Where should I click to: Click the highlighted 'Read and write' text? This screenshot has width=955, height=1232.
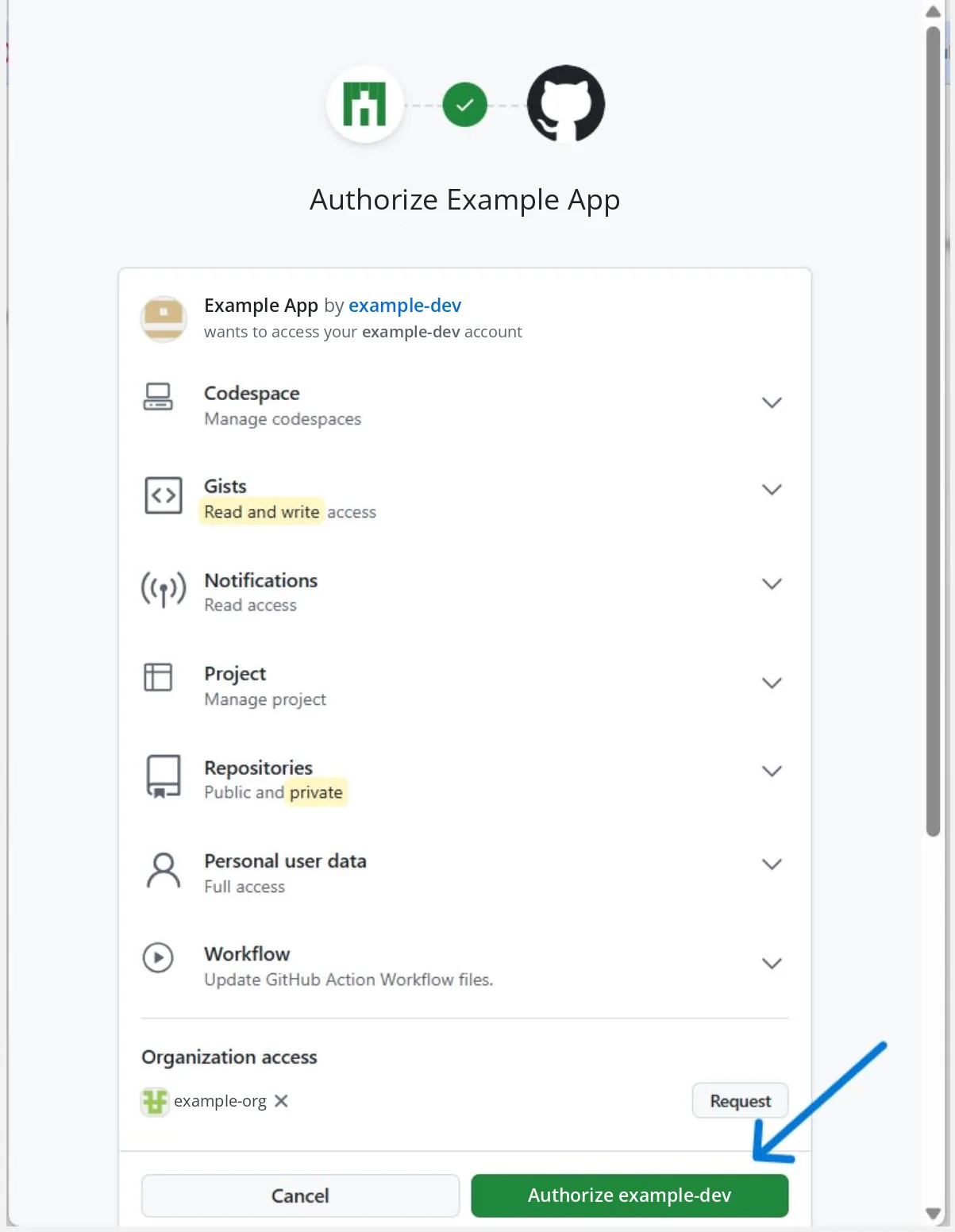tap(262, 512)
